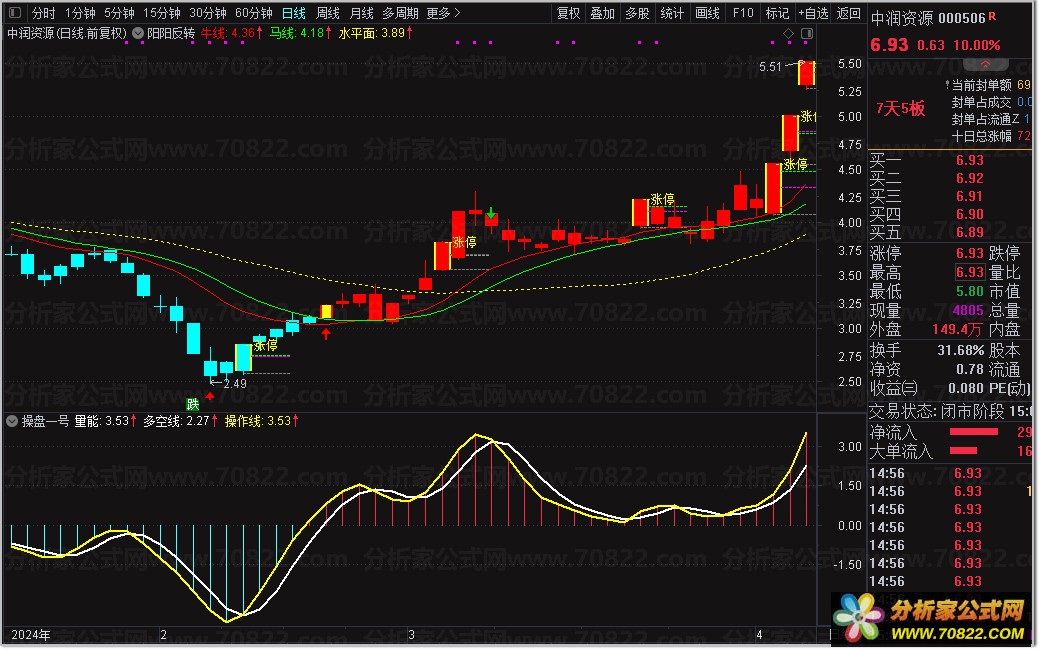Switch to 分时 intraday view
Screen dimensions: 1041x650
click(x=44, y=13)
